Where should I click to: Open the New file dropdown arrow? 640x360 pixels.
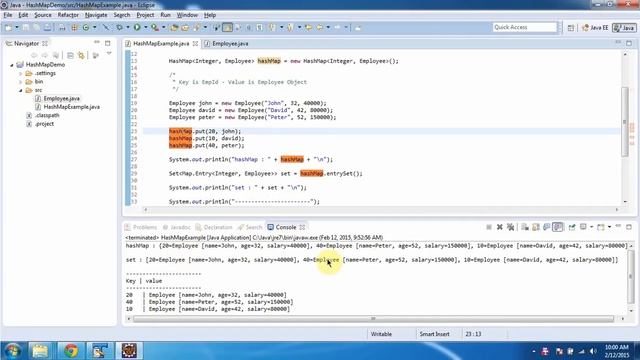coord(17,27)
